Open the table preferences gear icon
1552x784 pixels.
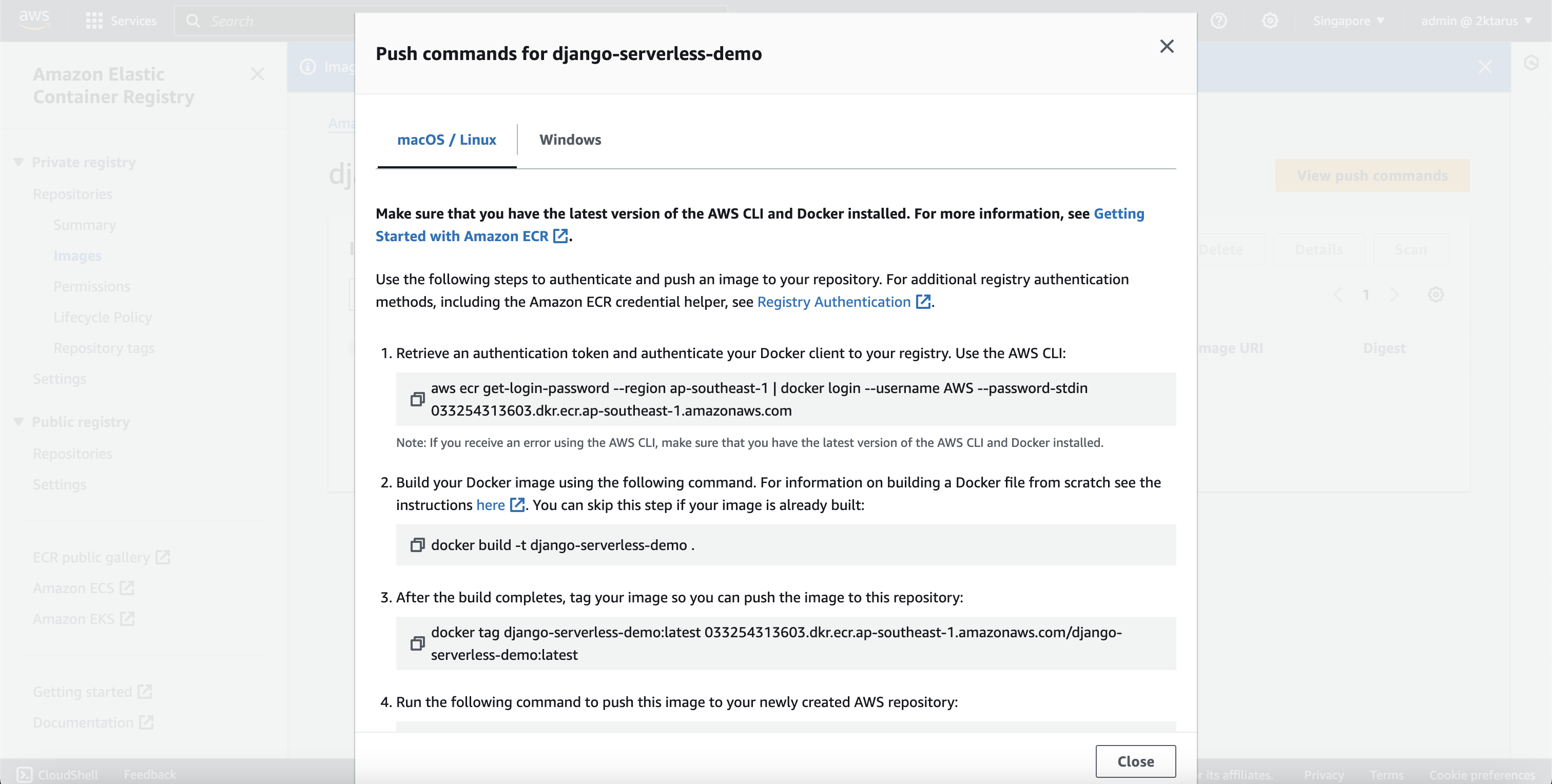[1435, 295]
